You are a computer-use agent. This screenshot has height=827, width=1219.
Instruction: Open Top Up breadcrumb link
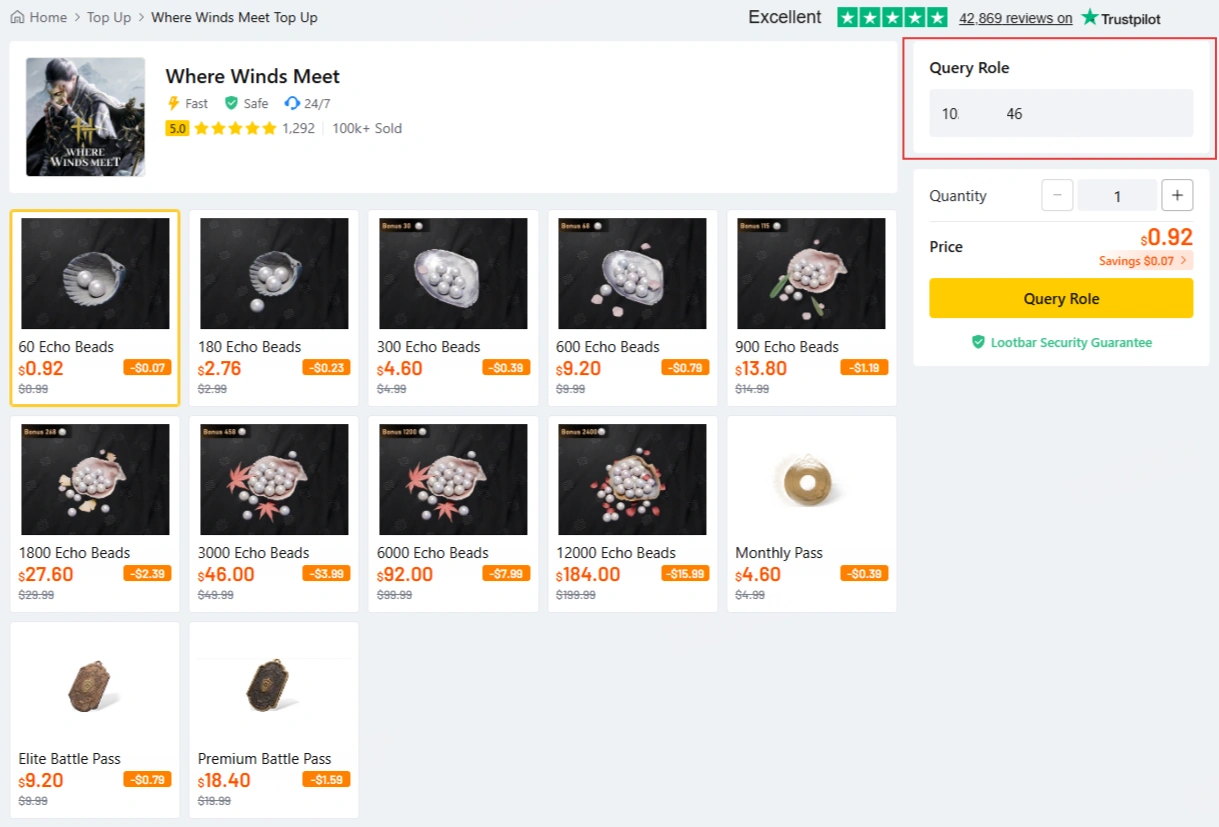tap(108, 17)
